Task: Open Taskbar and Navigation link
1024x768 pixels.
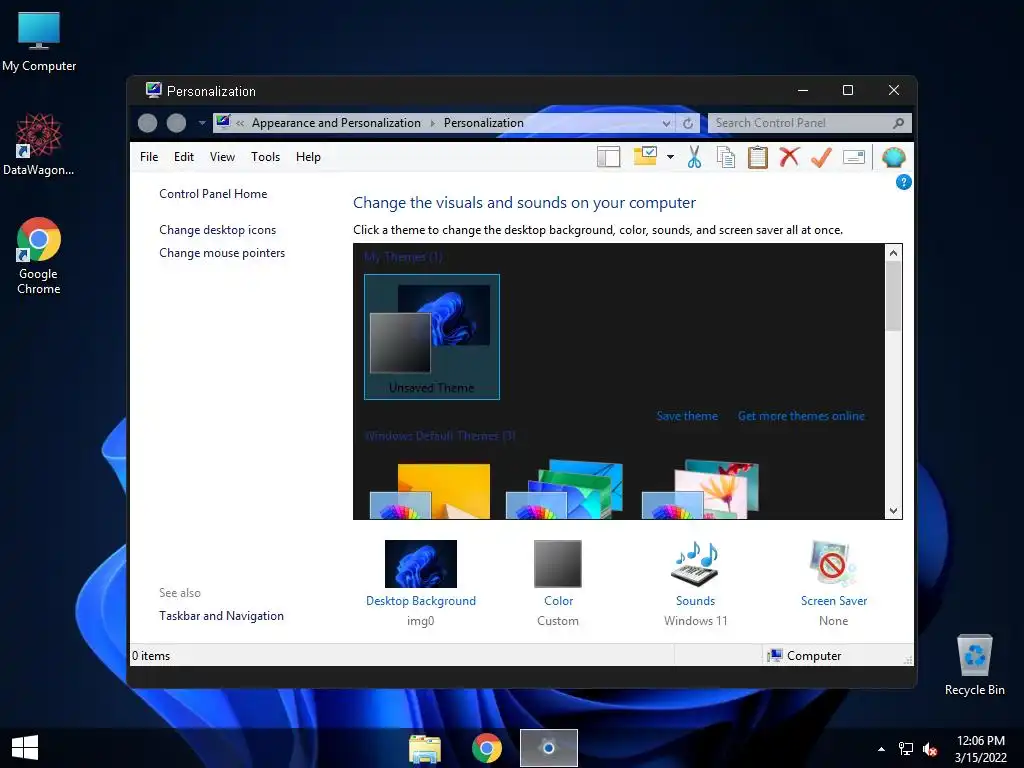Action: pyautogui.click(x=221, y=616)
